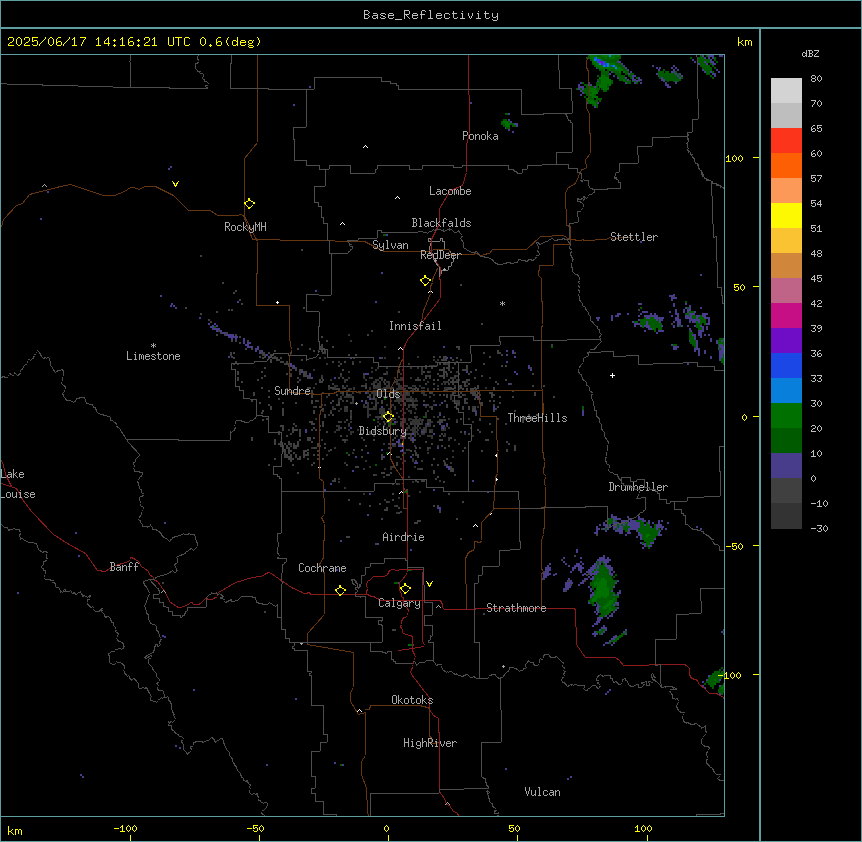Click the Cochrane city label
The height and width of the screenshot is (842, 862).
(322, 568)
